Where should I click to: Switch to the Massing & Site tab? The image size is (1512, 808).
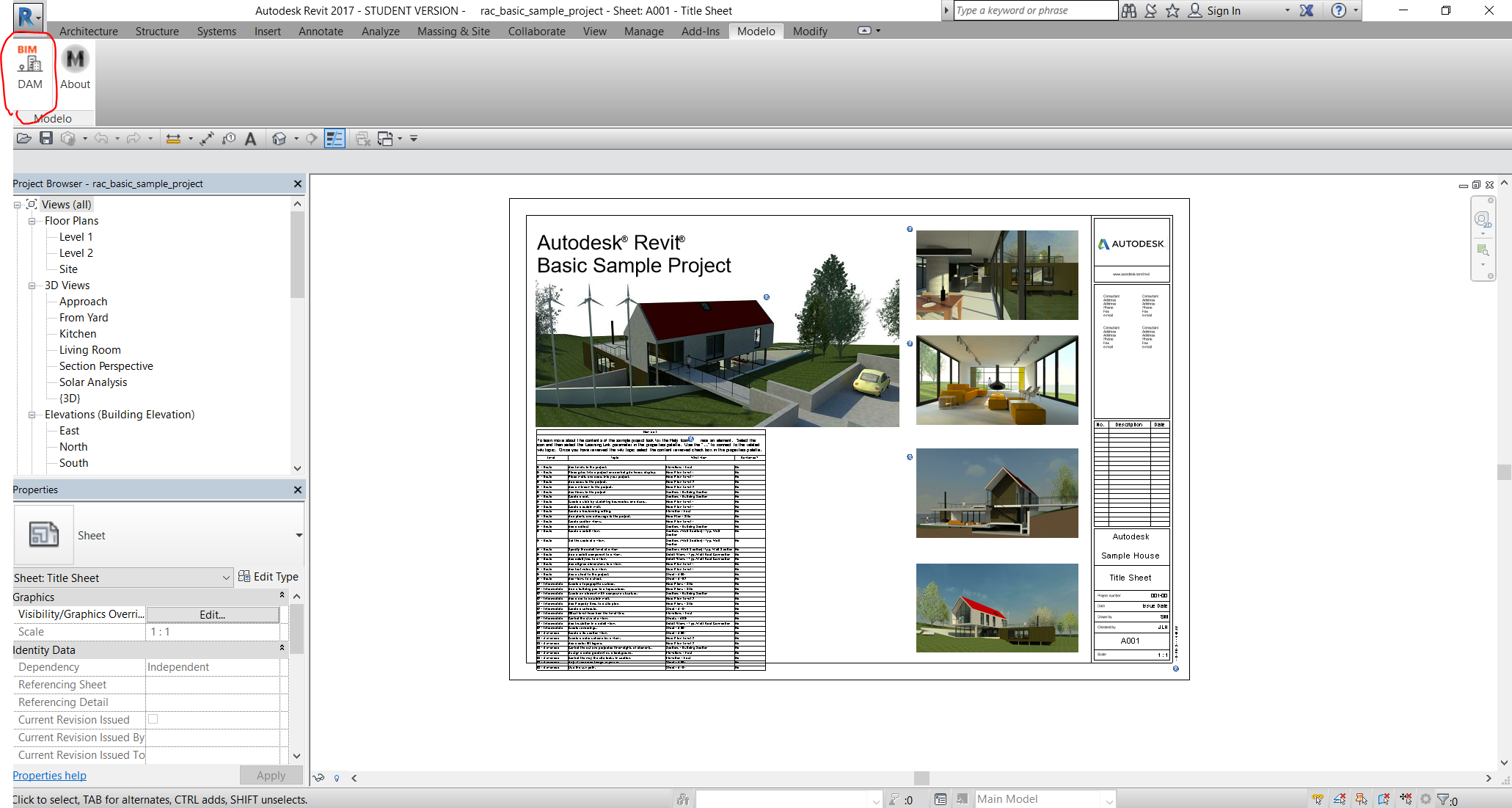click(453, 31)
